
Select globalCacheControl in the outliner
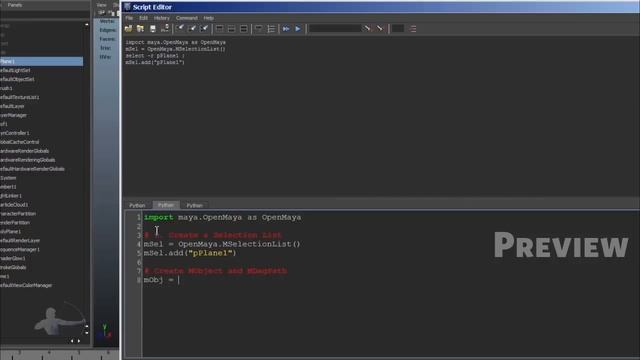(x=20, y=142)
